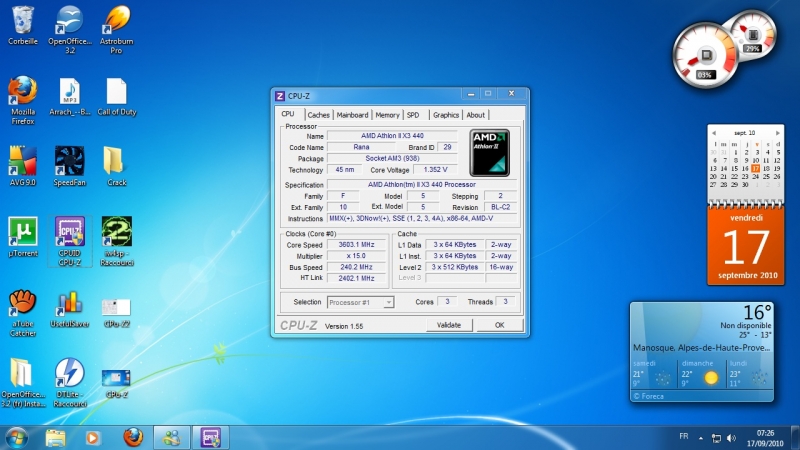Show hidden tray icons arrow
This screenshot has height=450, width=800.
[x=701, y=438]
